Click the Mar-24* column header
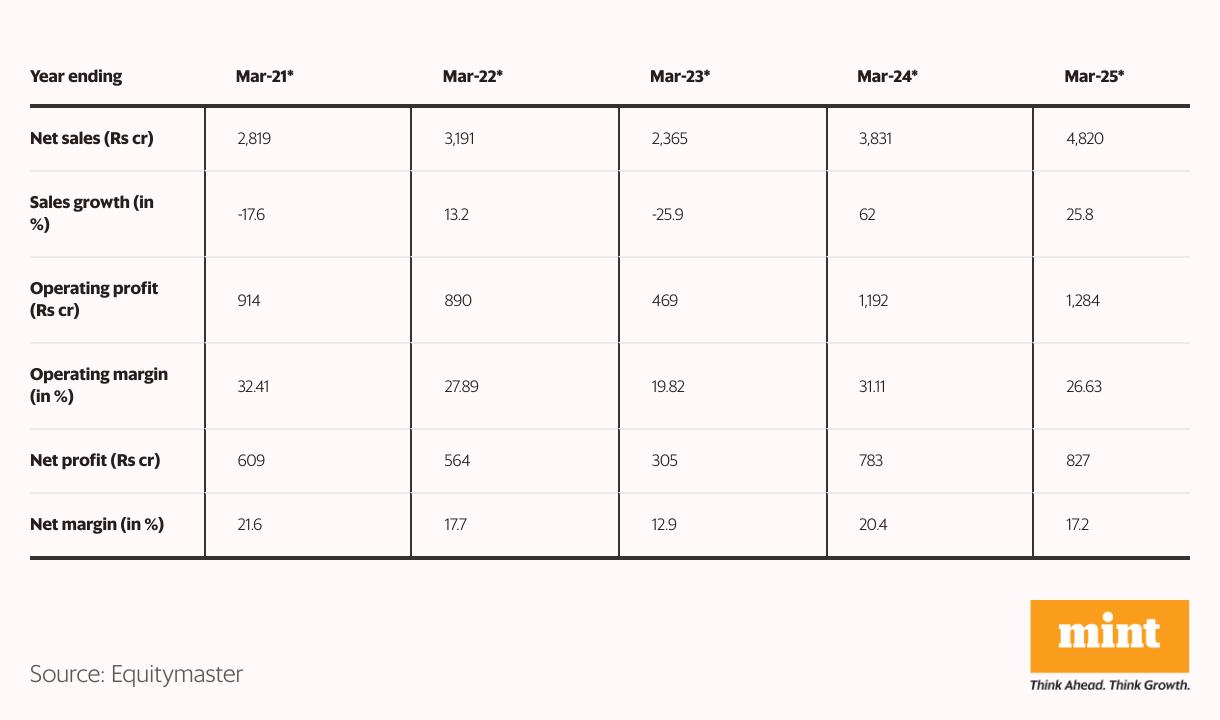1220x720 pixels. coord(887,76)
